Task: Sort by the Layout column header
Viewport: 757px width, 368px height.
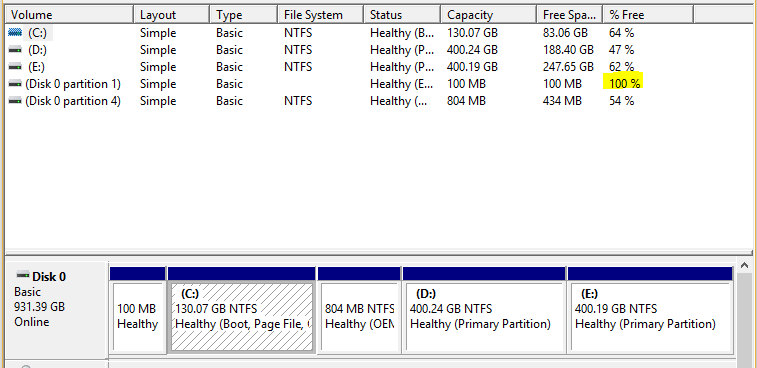Action: (172, 15)
